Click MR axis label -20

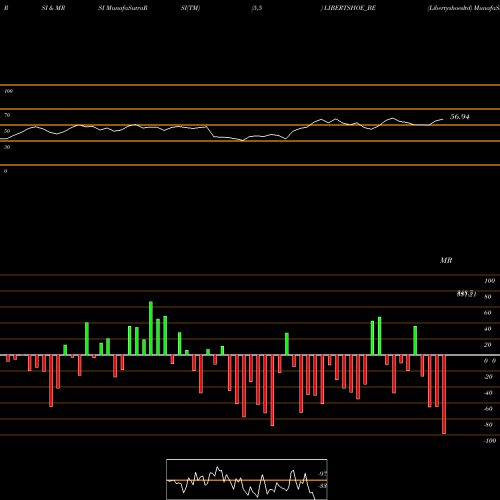[488, 377]
